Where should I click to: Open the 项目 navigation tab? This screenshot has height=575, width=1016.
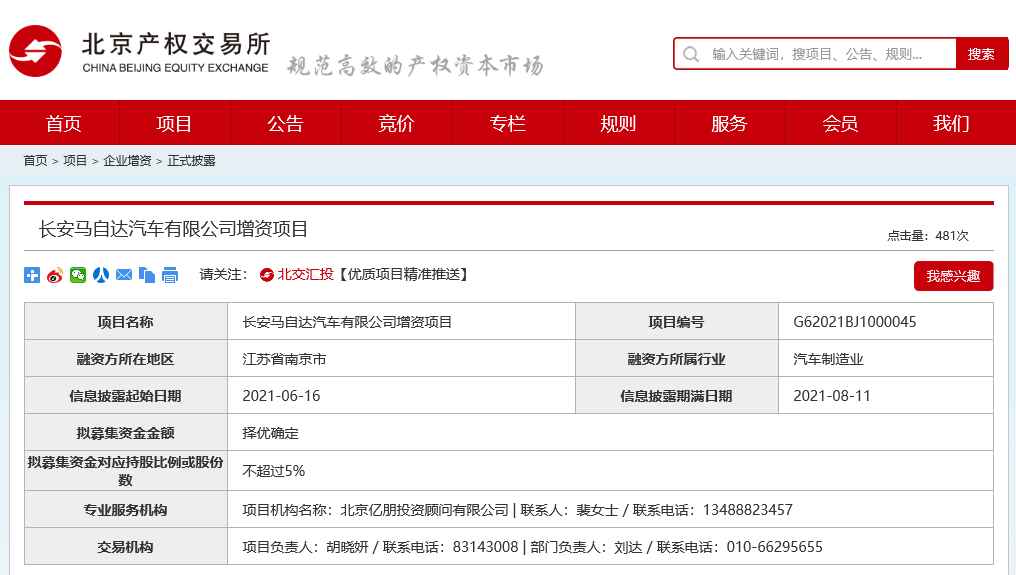click(174, 123)
